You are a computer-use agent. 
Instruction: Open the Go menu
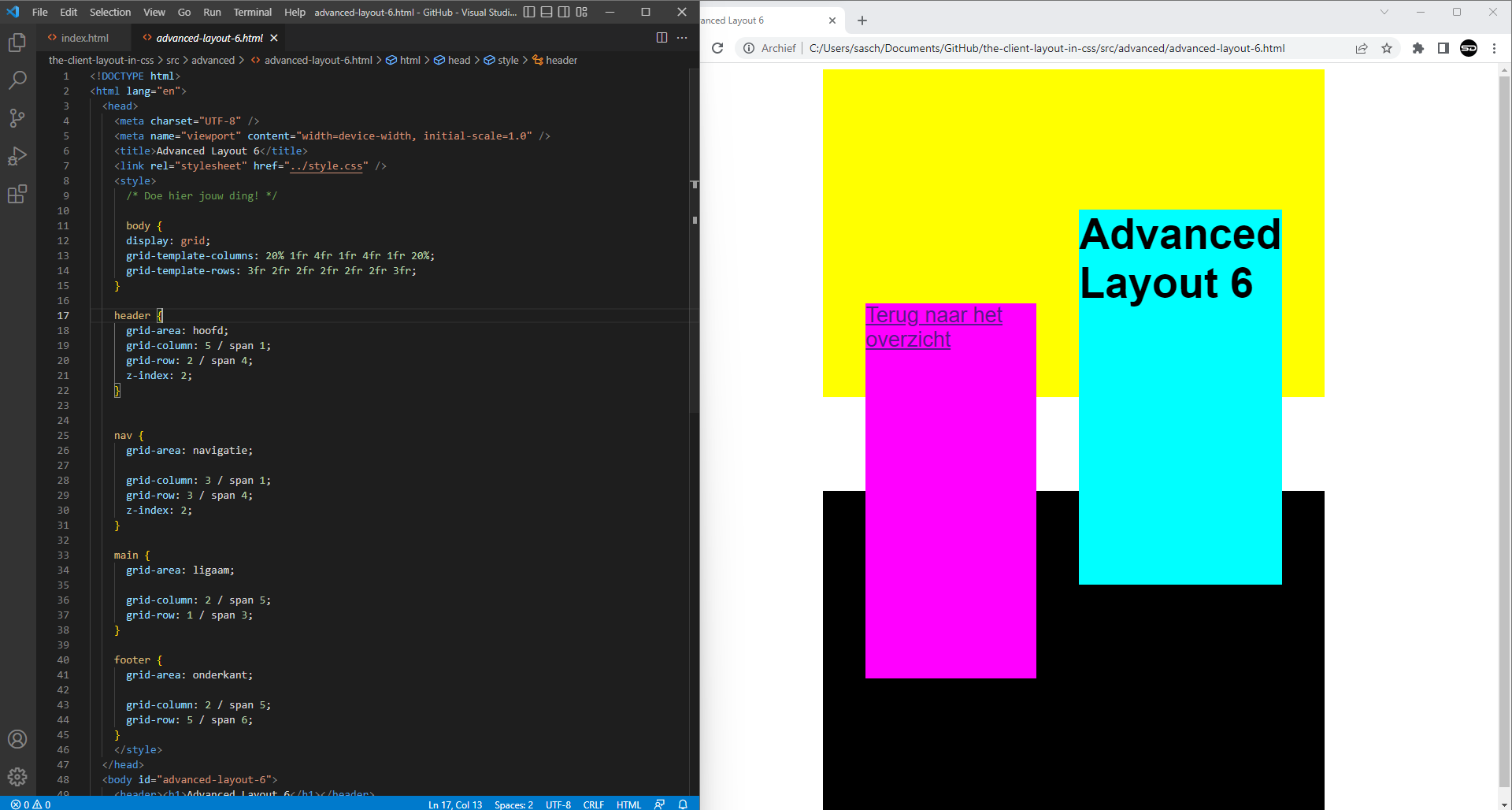(184, 12)
